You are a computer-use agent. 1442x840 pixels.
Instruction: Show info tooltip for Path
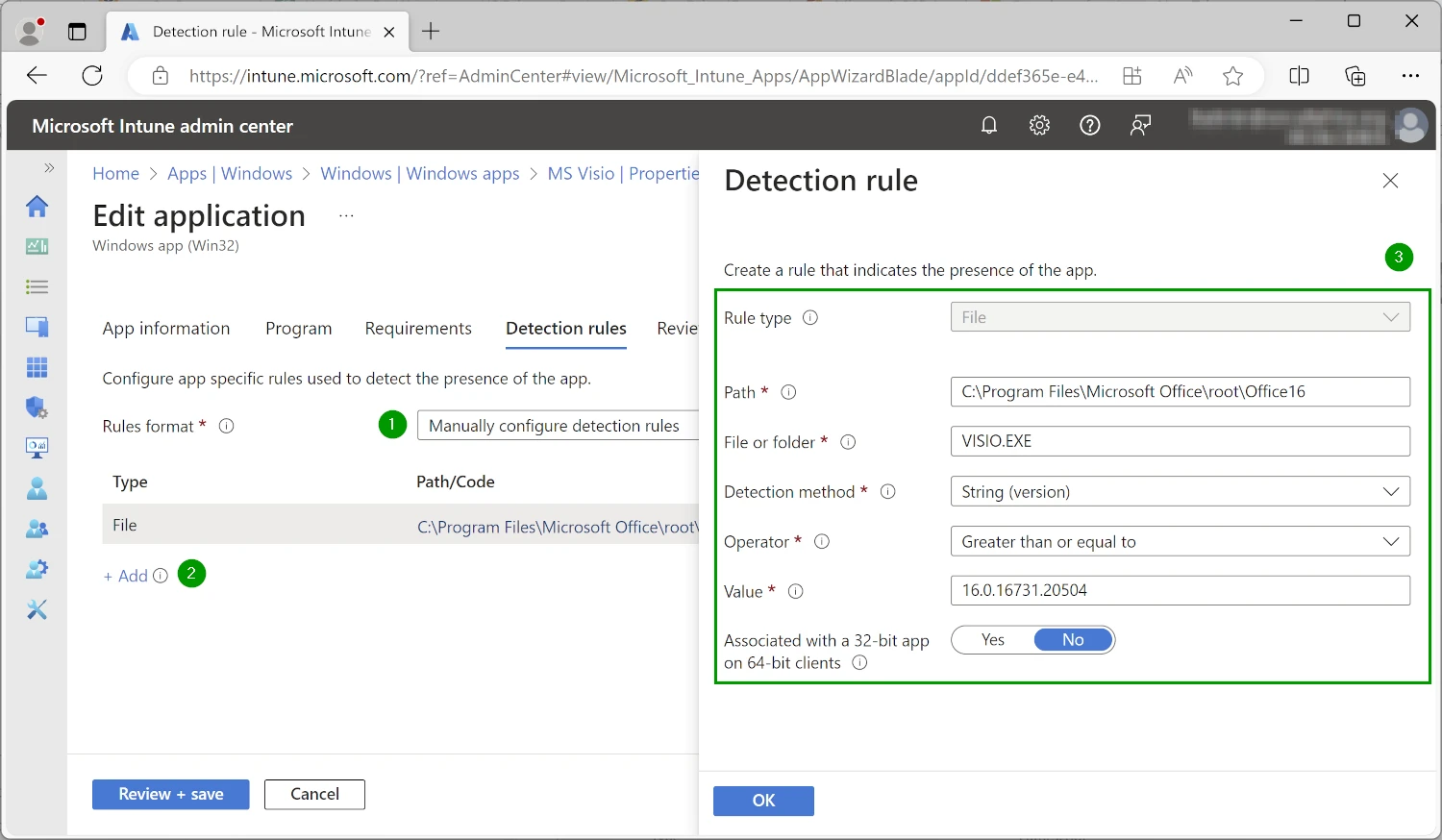pyautogui.click(x=788, y=392)
